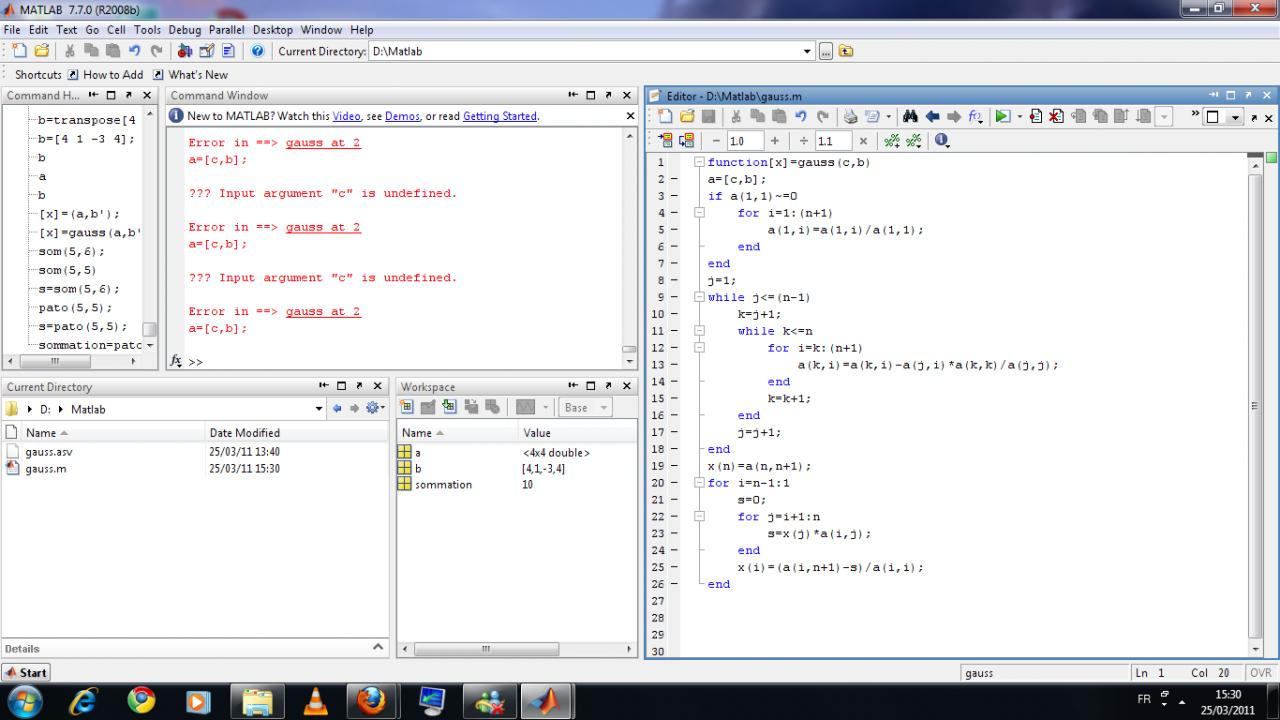The height and width of the screenshot is (720, 1280).
Task: Open the Current Directory gear actions dropdown
Action: [x=375, y=408]
